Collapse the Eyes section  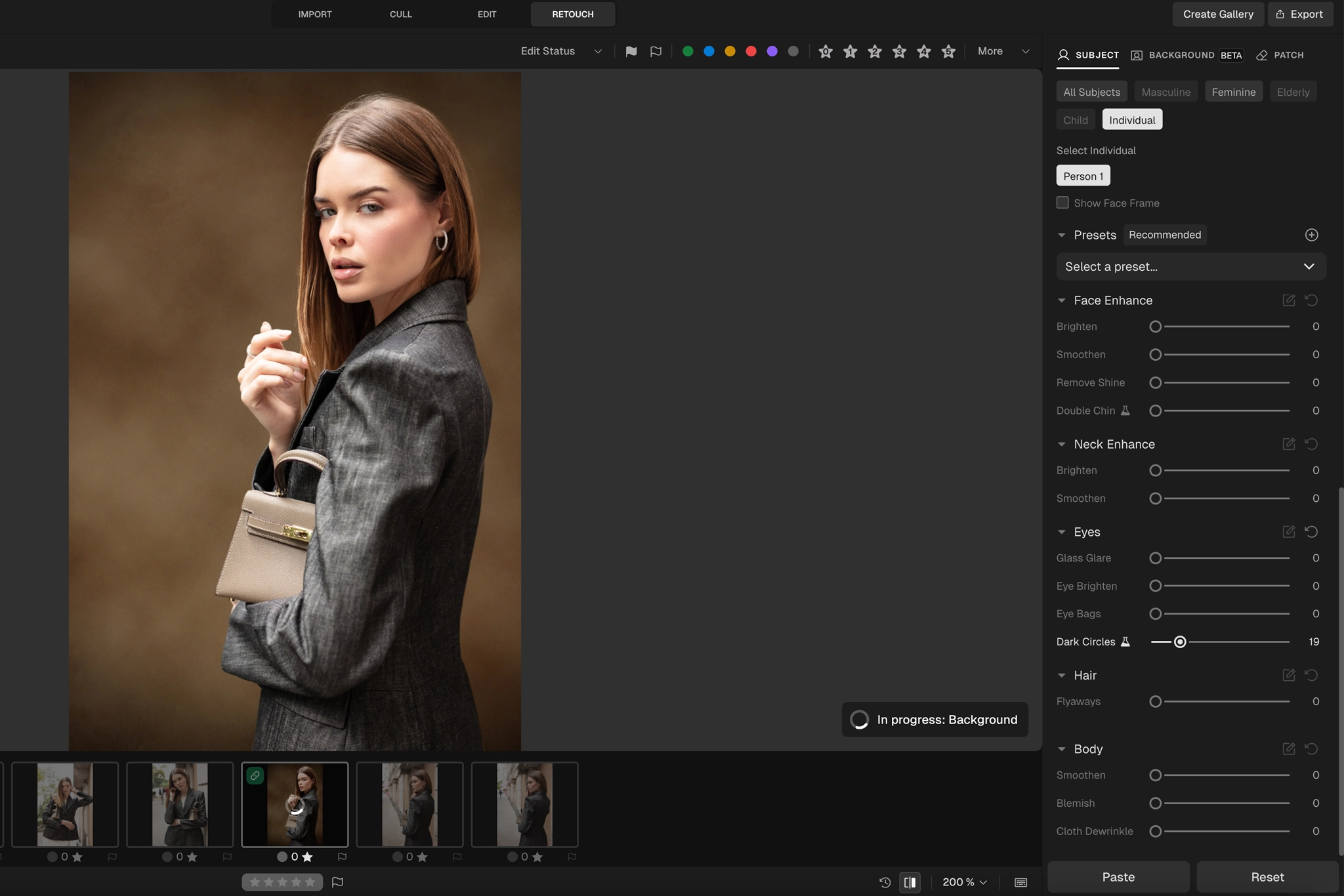click(x=1061, y=532)
